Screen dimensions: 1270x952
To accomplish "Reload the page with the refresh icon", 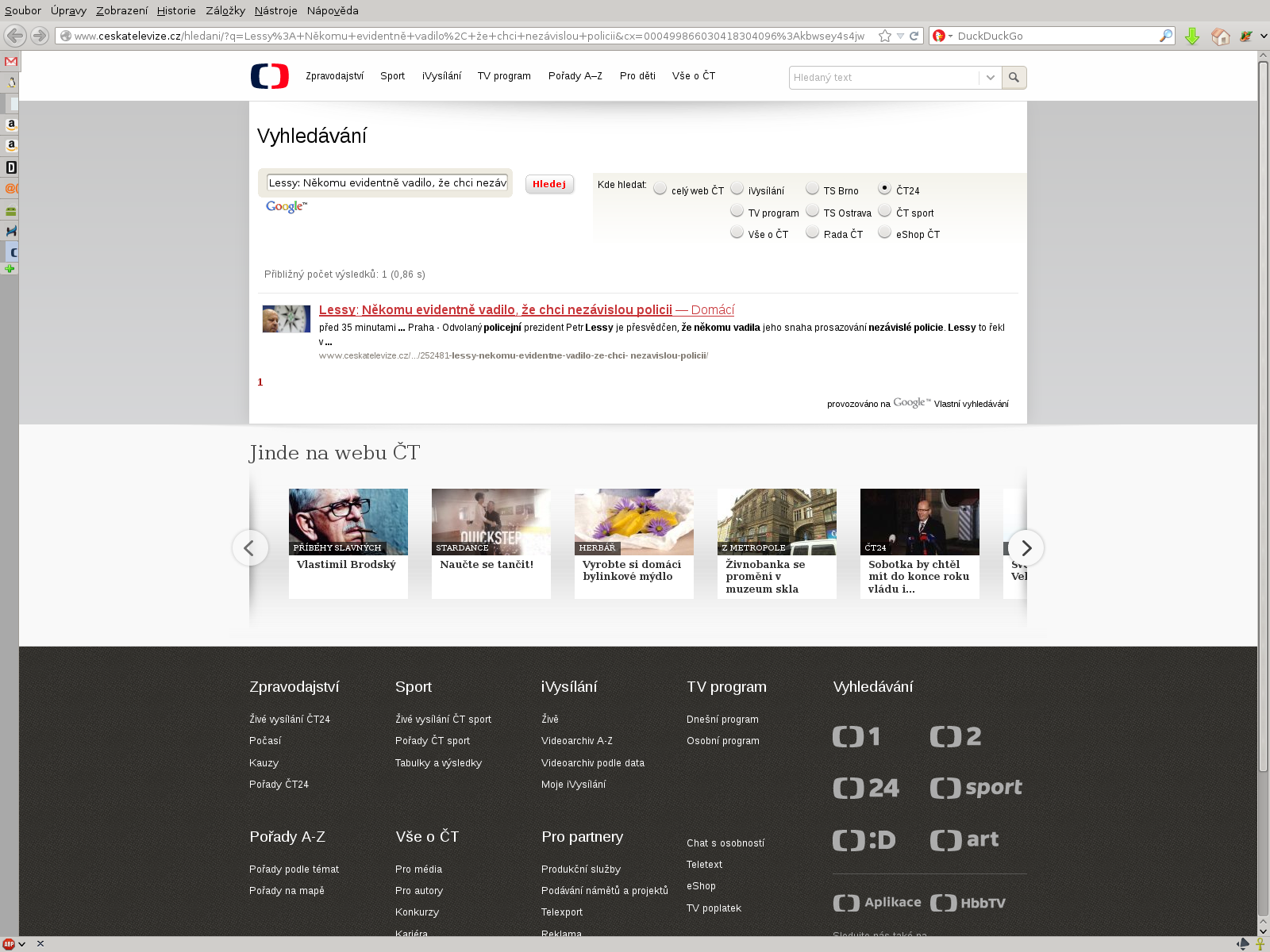I will coord(914,36).
